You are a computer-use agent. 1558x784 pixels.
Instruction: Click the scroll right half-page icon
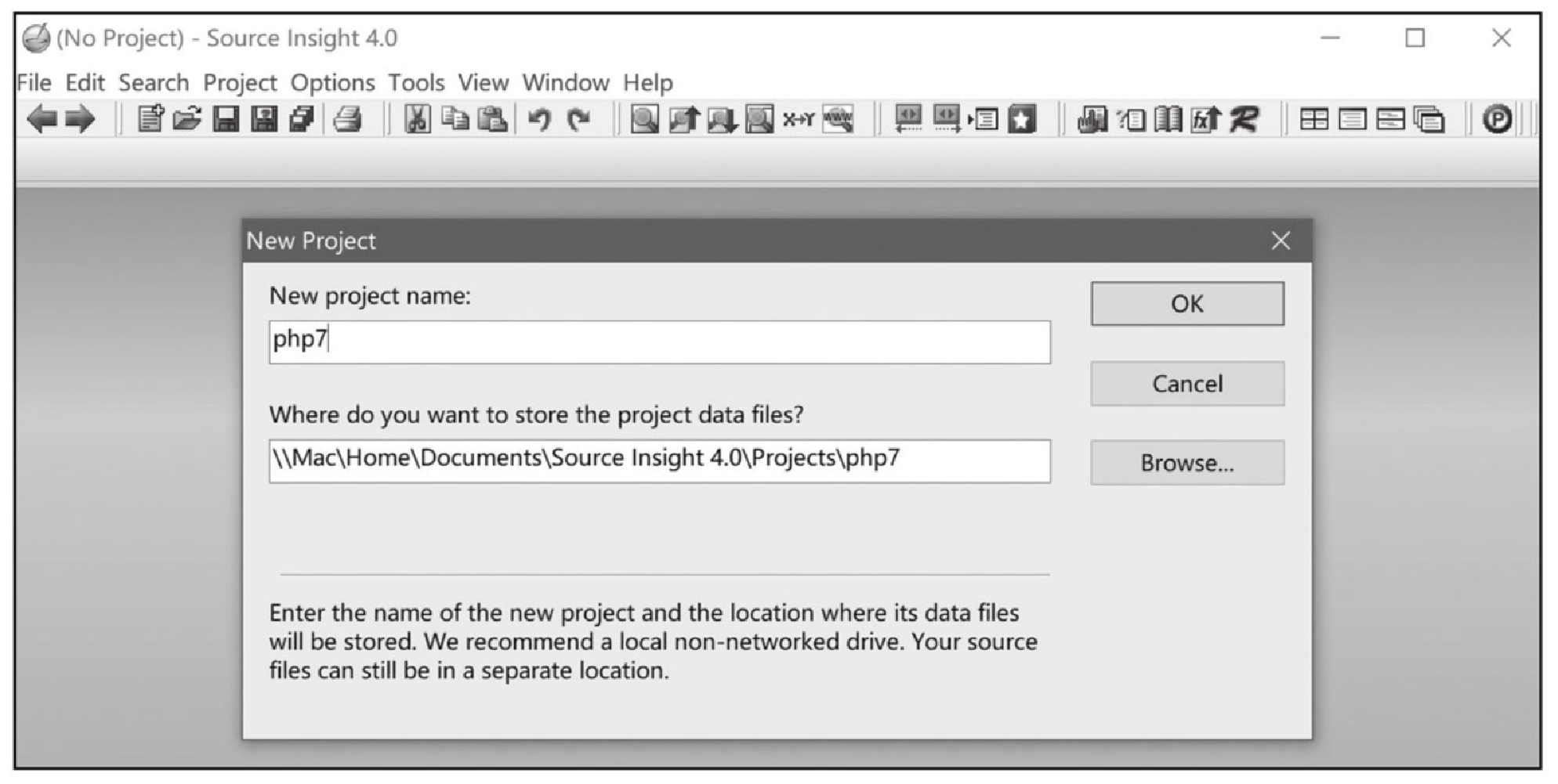click(x=947, y=119)
